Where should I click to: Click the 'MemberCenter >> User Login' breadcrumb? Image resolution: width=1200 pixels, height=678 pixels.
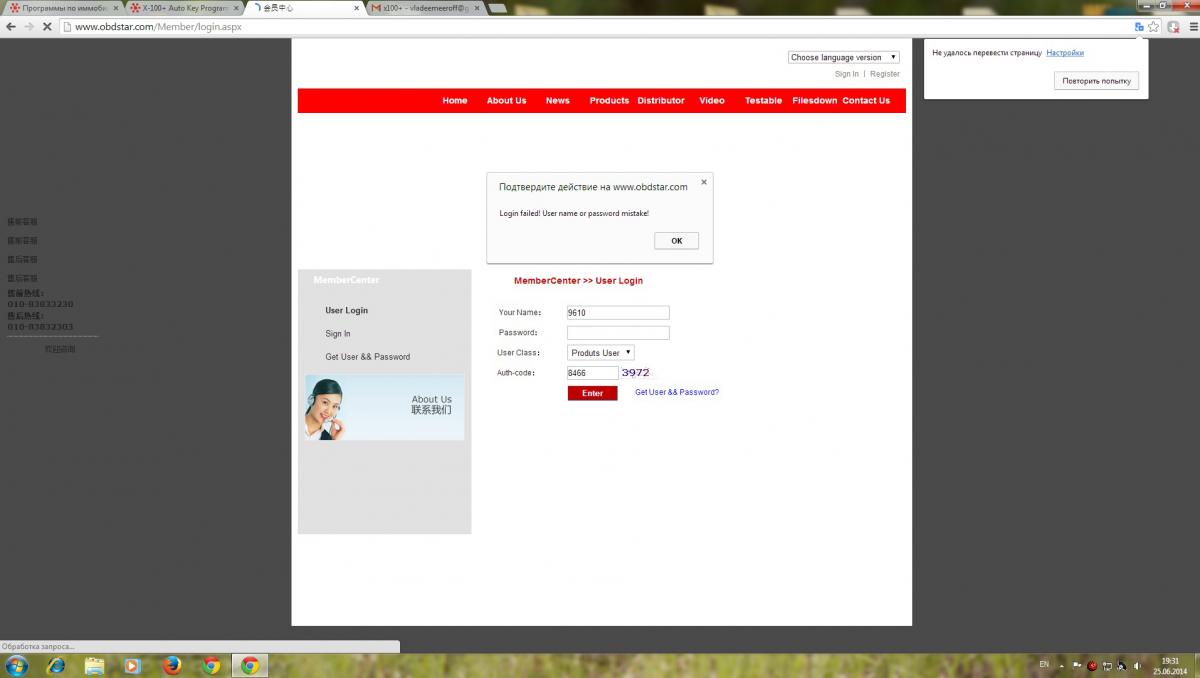click(x=578, y=281)
